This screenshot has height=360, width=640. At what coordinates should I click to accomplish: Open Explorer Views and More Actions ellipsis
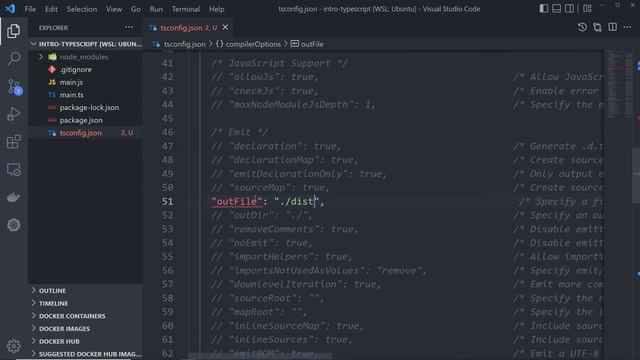(x=129, y=27)
